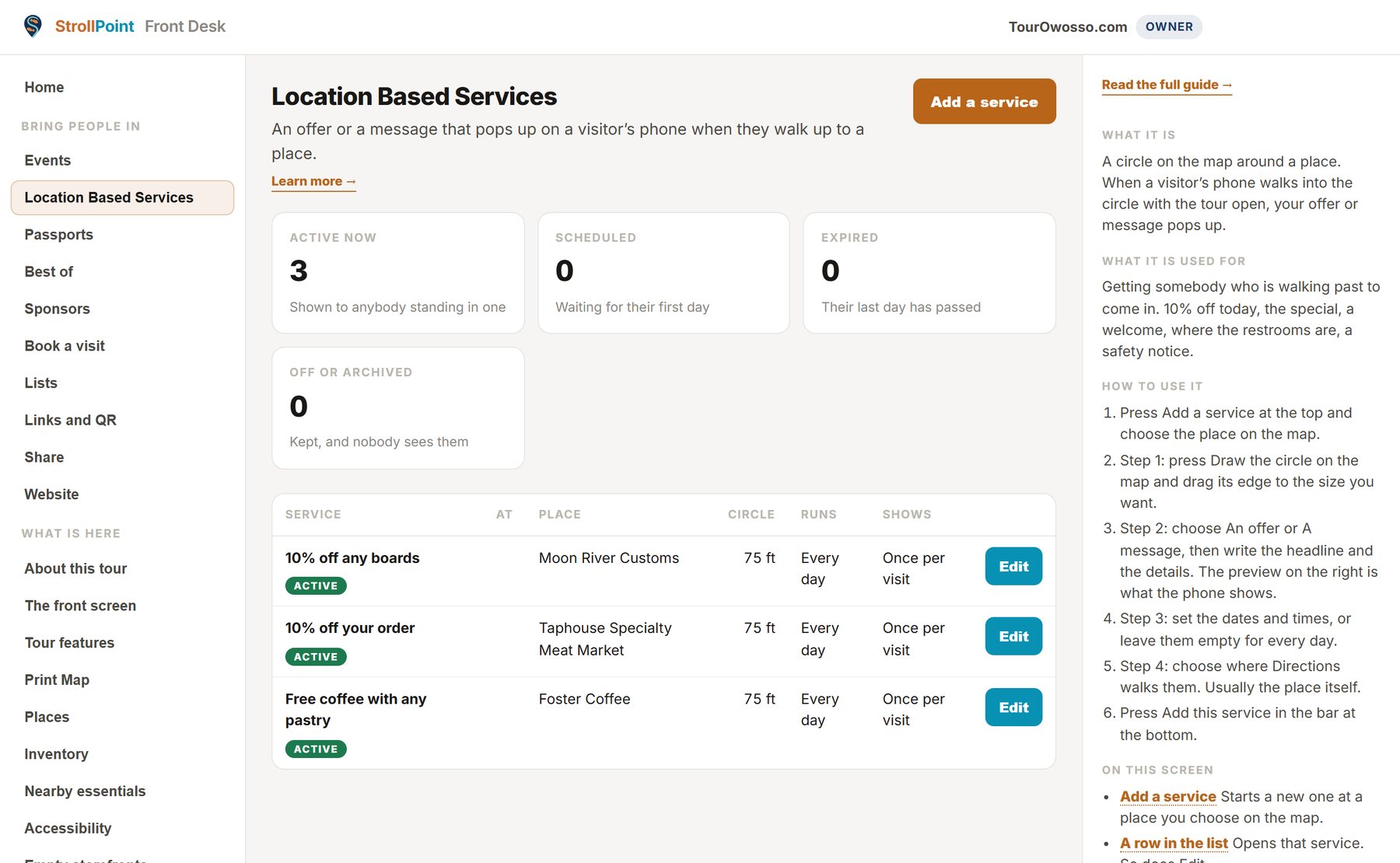Go to Inventory page

pos(56,754)
